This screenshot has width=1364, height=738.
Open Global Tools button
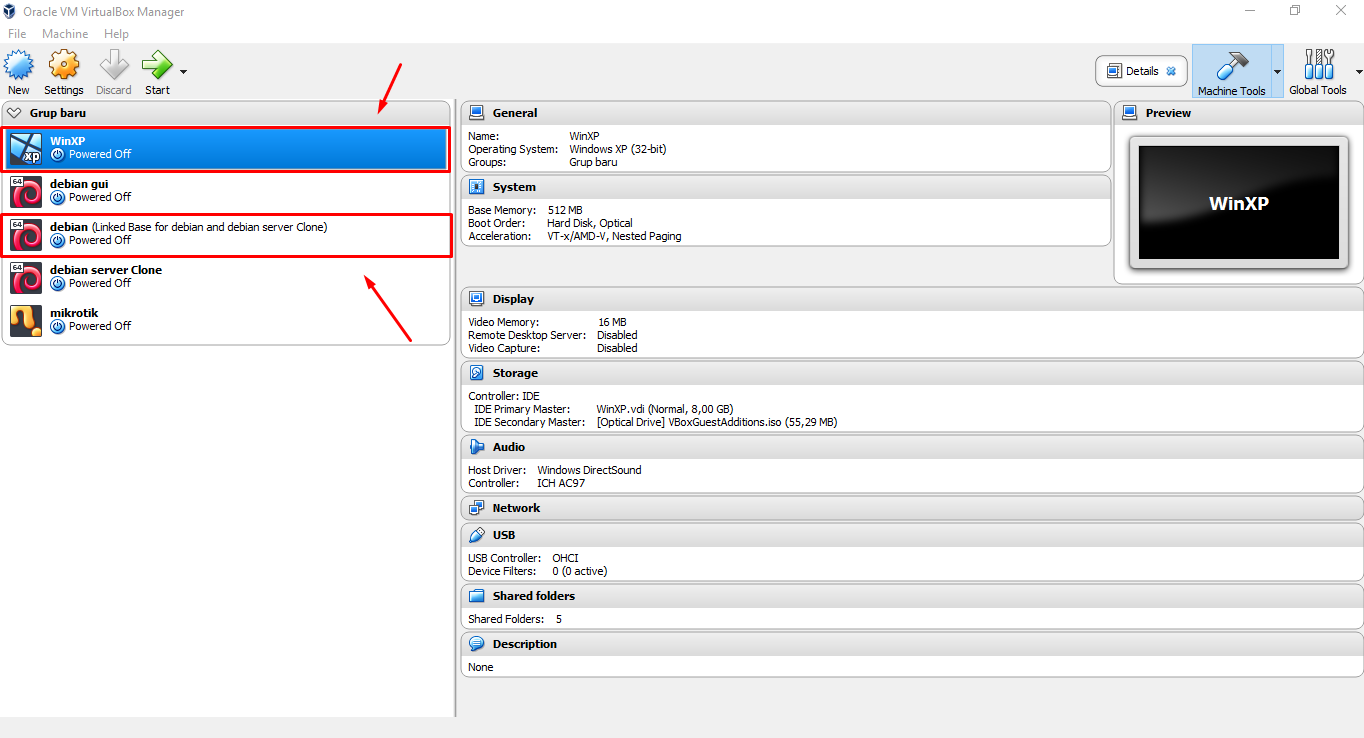(x=1318, y=72)
